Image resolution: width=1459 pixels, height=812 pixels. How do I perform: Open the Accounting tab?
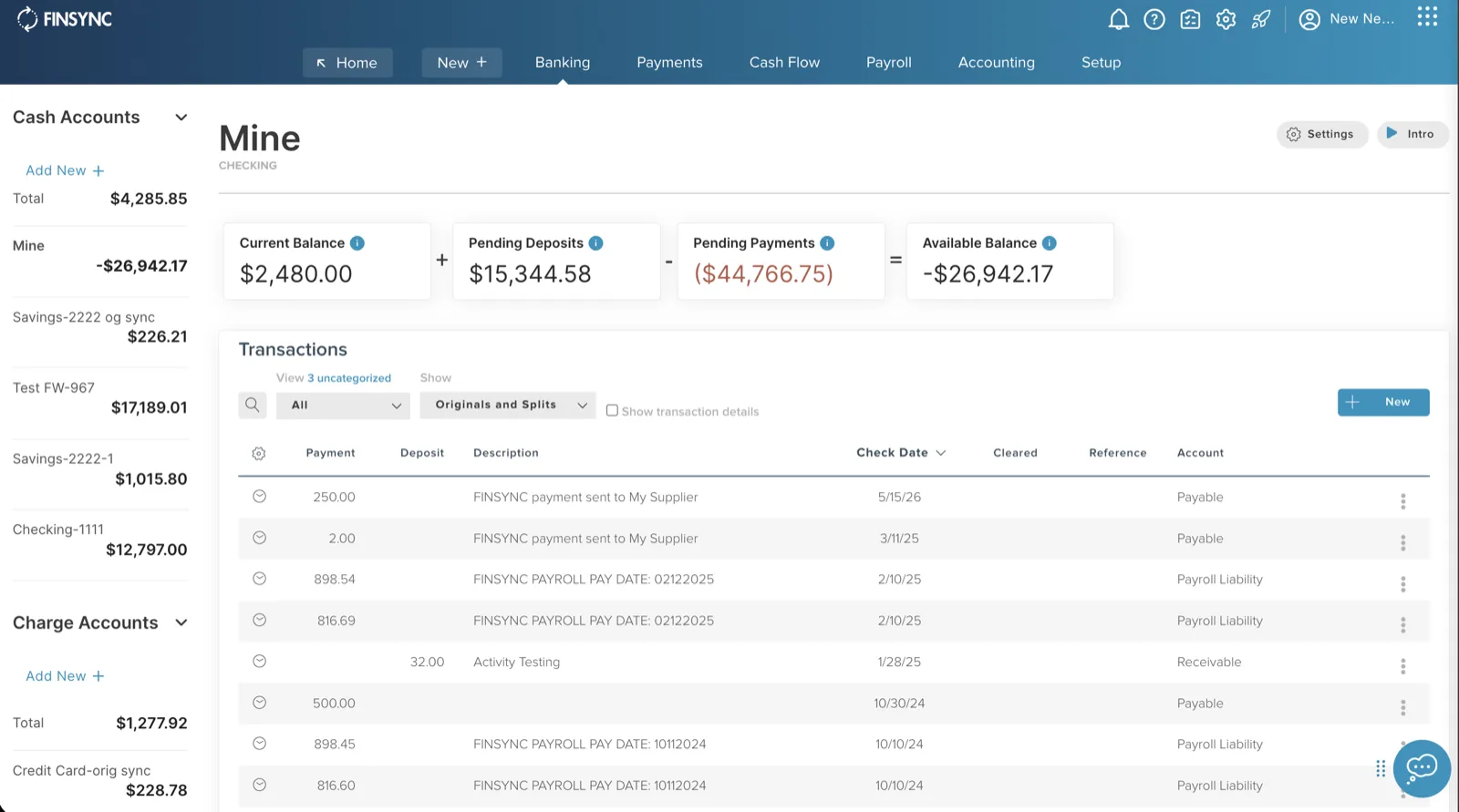click(997, 63)
